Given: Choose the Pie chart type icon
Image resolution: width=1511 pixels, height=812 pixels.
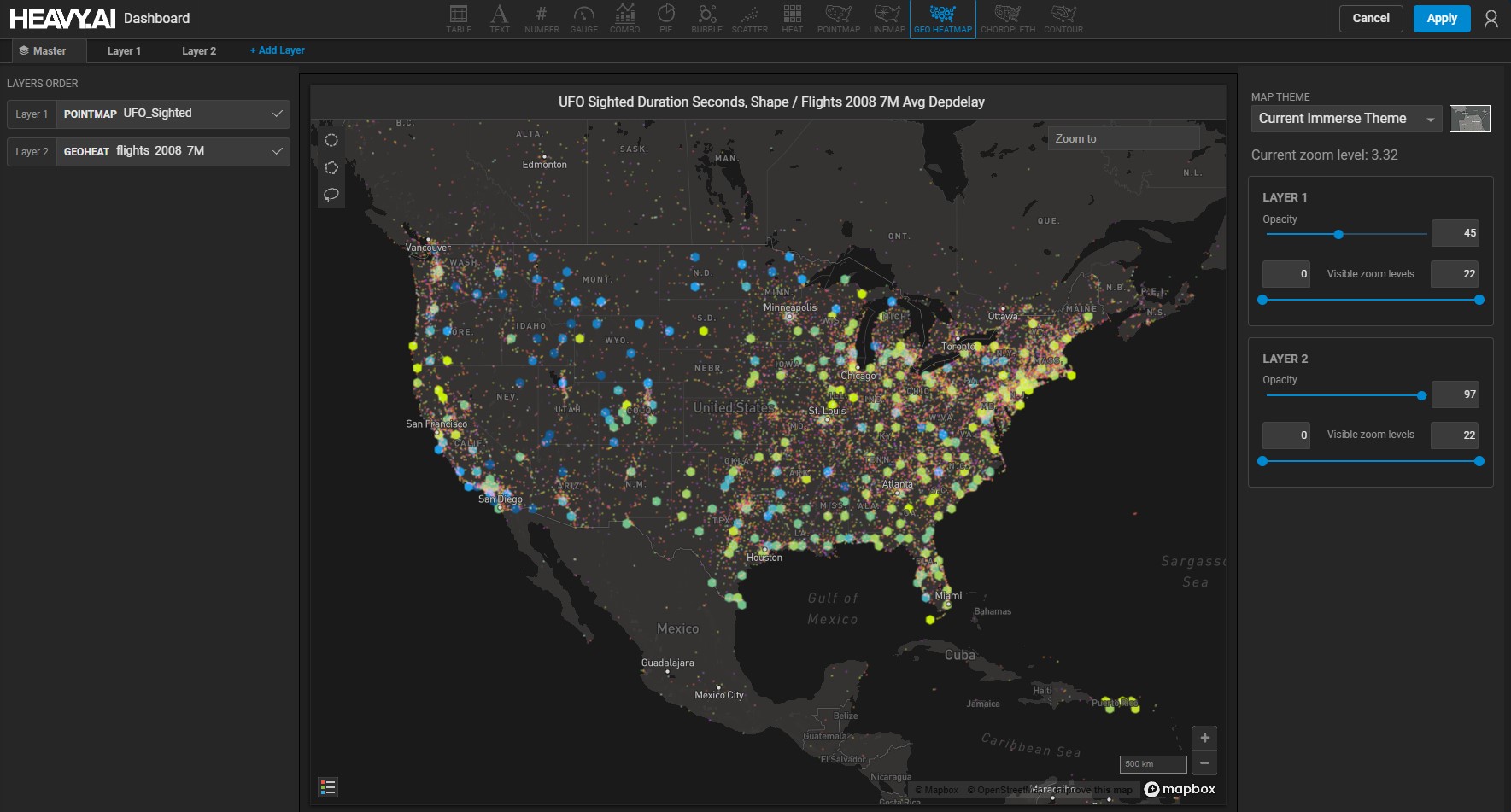Looking at the screenshot, I should pos(665,19).
